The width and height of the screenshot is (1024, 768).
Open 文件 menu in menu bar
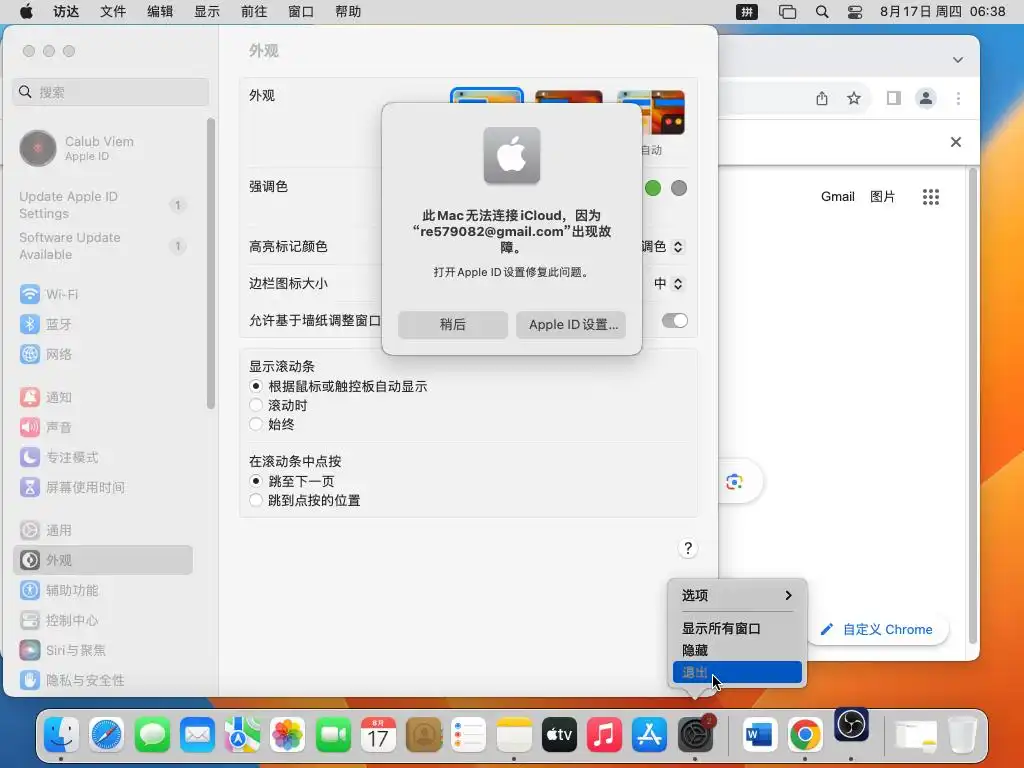point(112,12)
